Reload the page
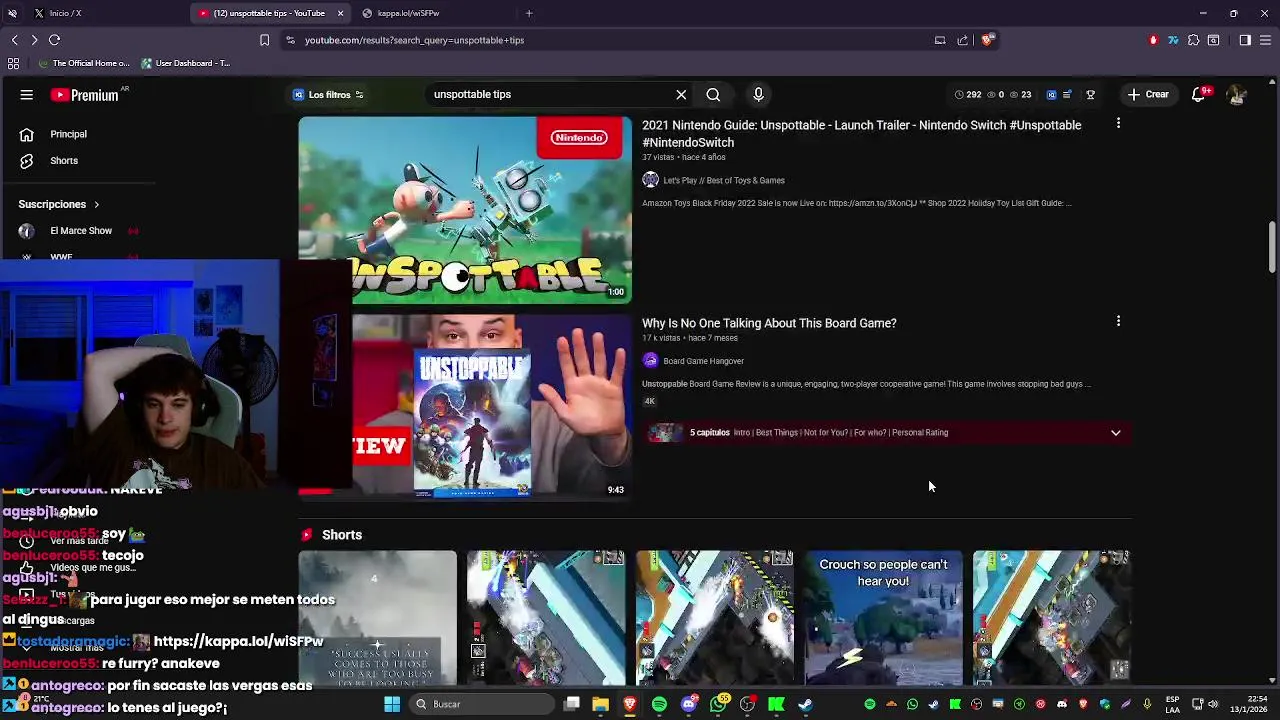The width and height of the screenshot is (1280, 720). pos(54,40)
